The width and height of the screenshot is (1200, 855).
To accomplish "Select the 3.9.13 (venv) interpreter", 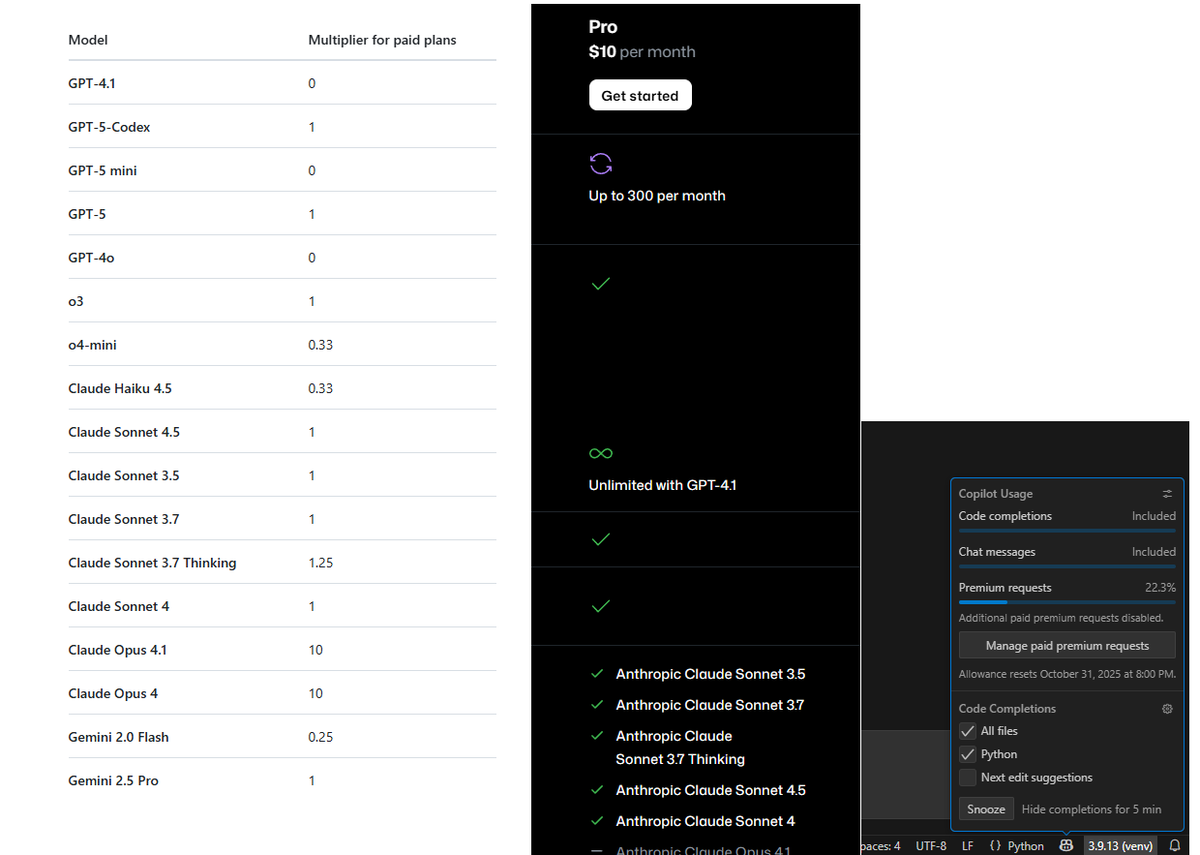I will 1122,846.
